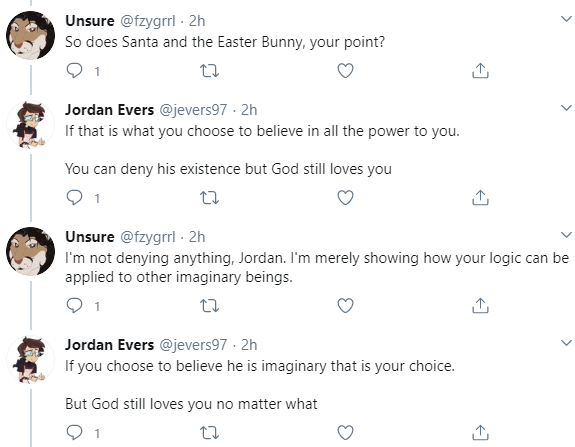Share Jordan's 'deny his existence' tweet
Viewport: 575px width, 447px height.
click(x=480, y=198)
